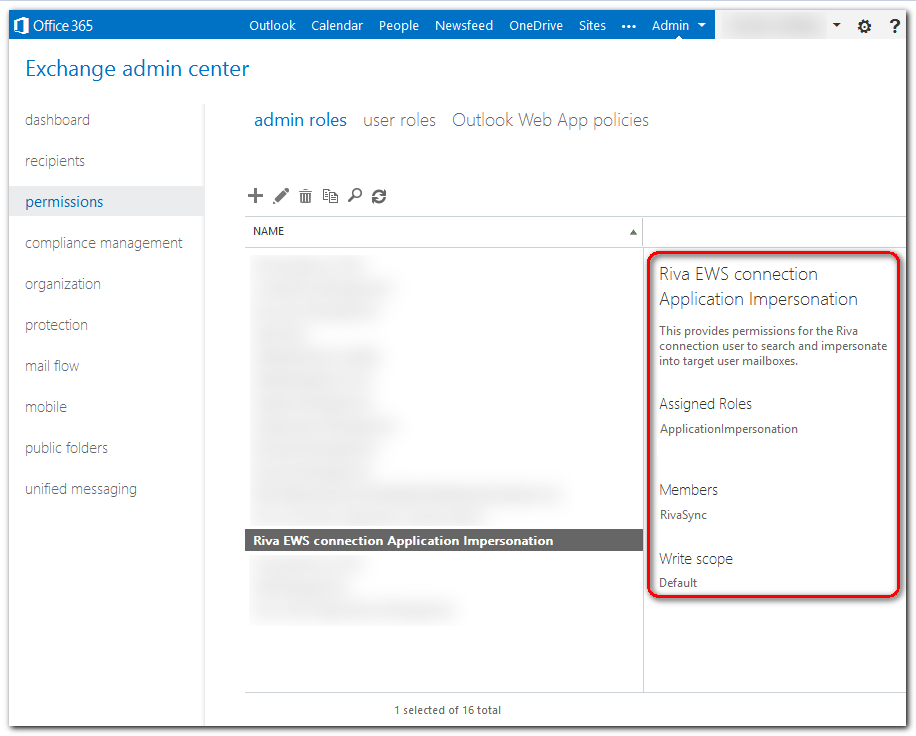The image size is (916, 736).
Task: Open Newsfeed from the top navigation
Action: 464,26
